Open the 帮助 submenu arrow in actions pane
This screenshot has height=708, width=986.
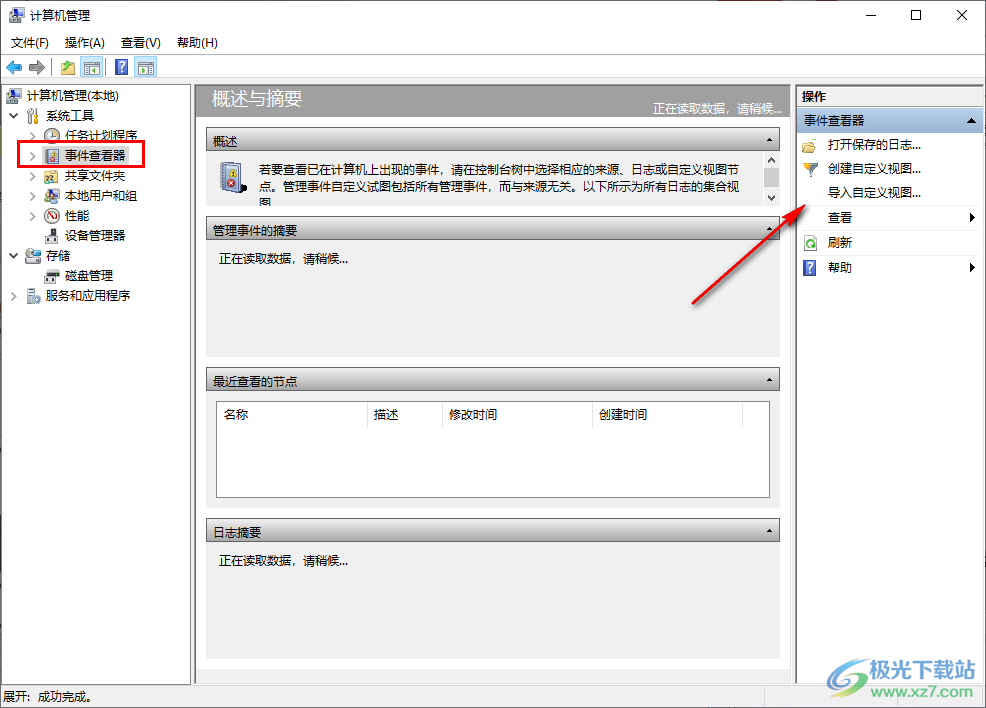972,268
